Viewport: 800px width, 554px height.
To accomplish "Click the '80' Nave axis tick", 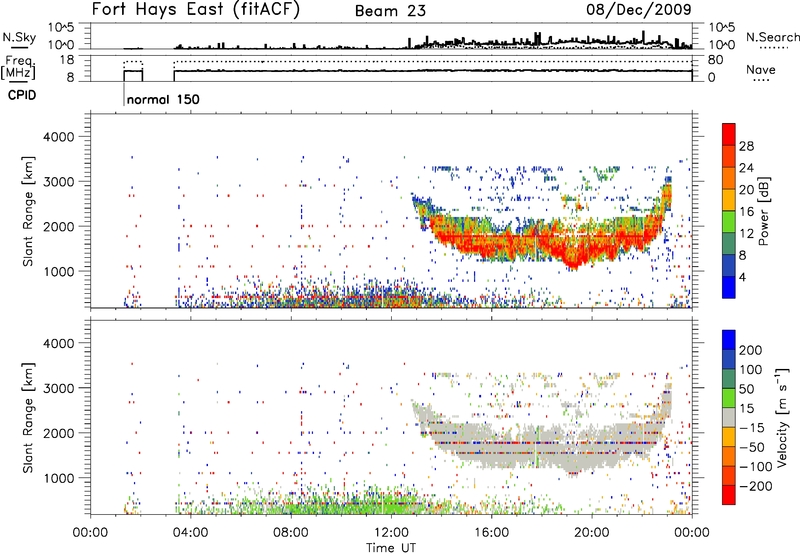I will 715,60.
